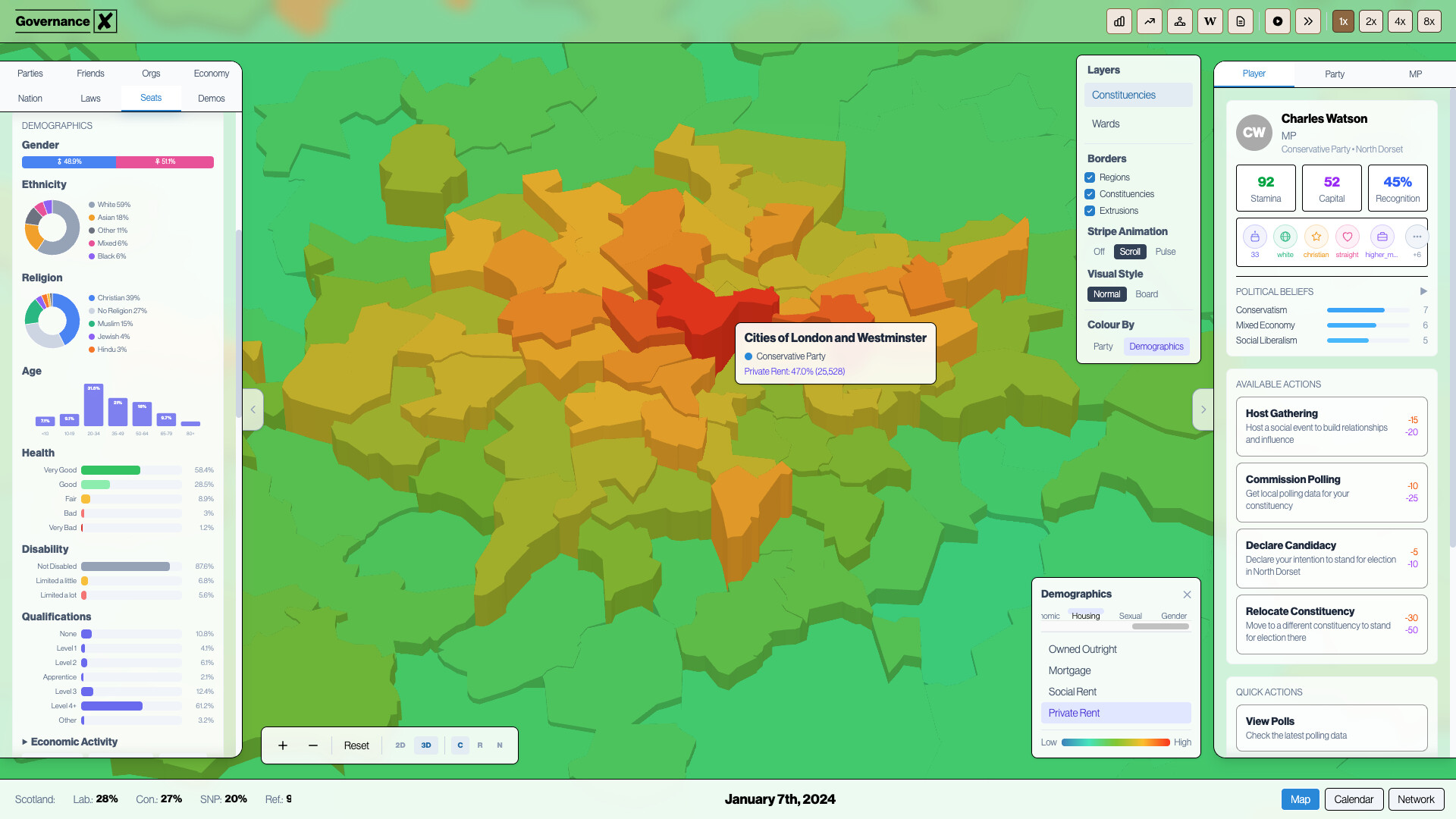Image resolution: width=1456 pixels, height=819 pixels.
Task: Open the documents panel icon
Action: click(1240, 21)
